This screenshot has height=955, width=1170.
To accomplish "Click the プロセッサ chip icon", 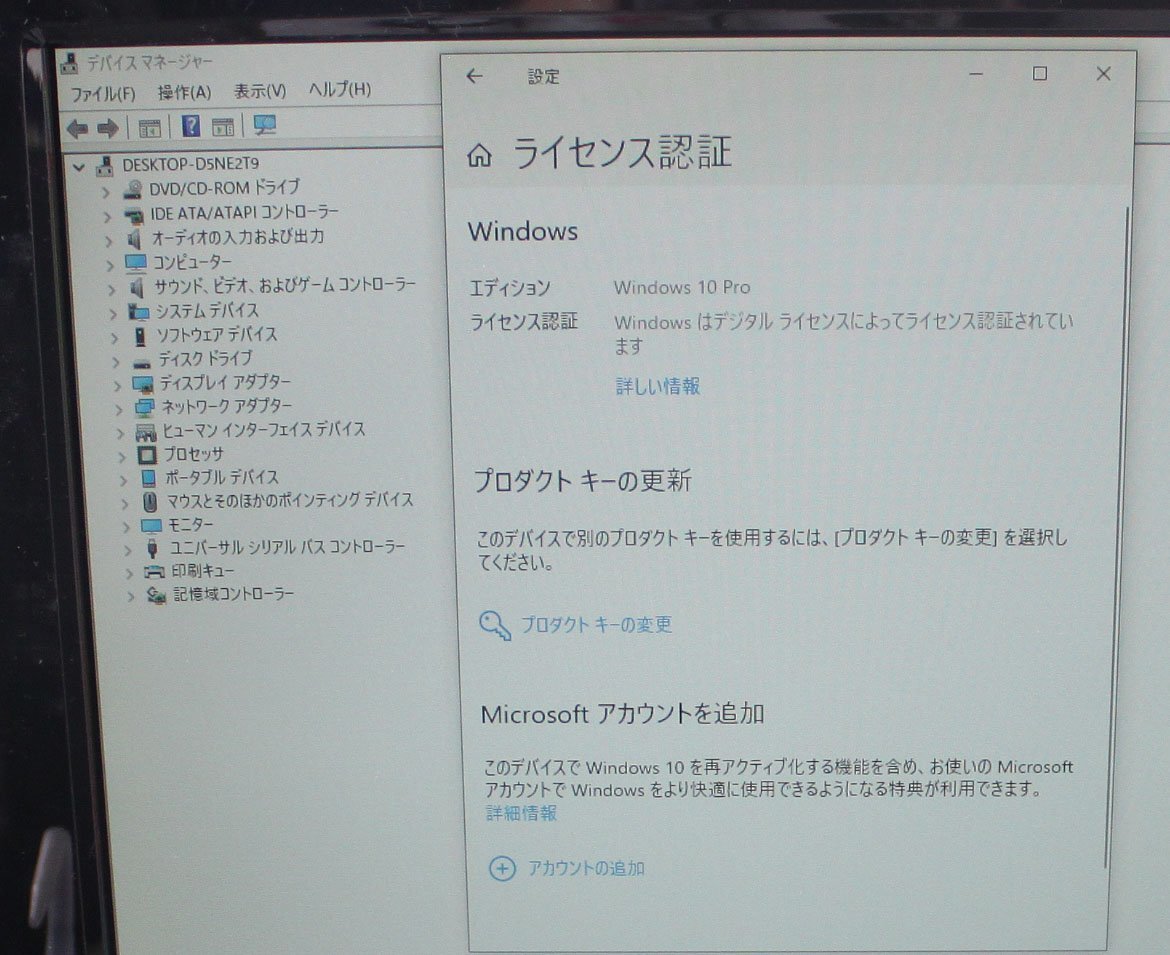I will pyautogui.click(x=147, y=454).
